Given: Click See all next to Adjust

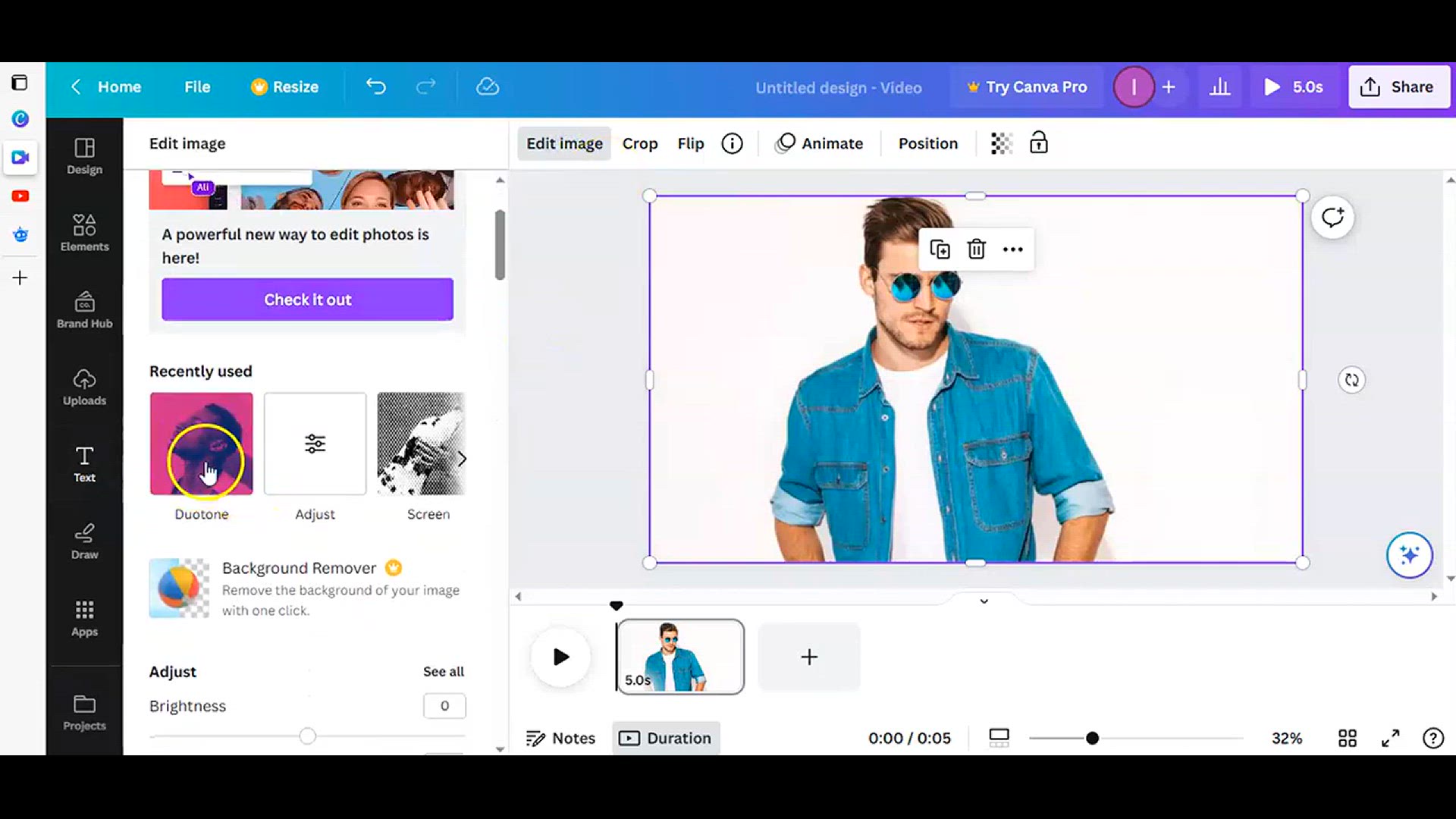Looking at the screenshot, I should click(x=444, y=671).
